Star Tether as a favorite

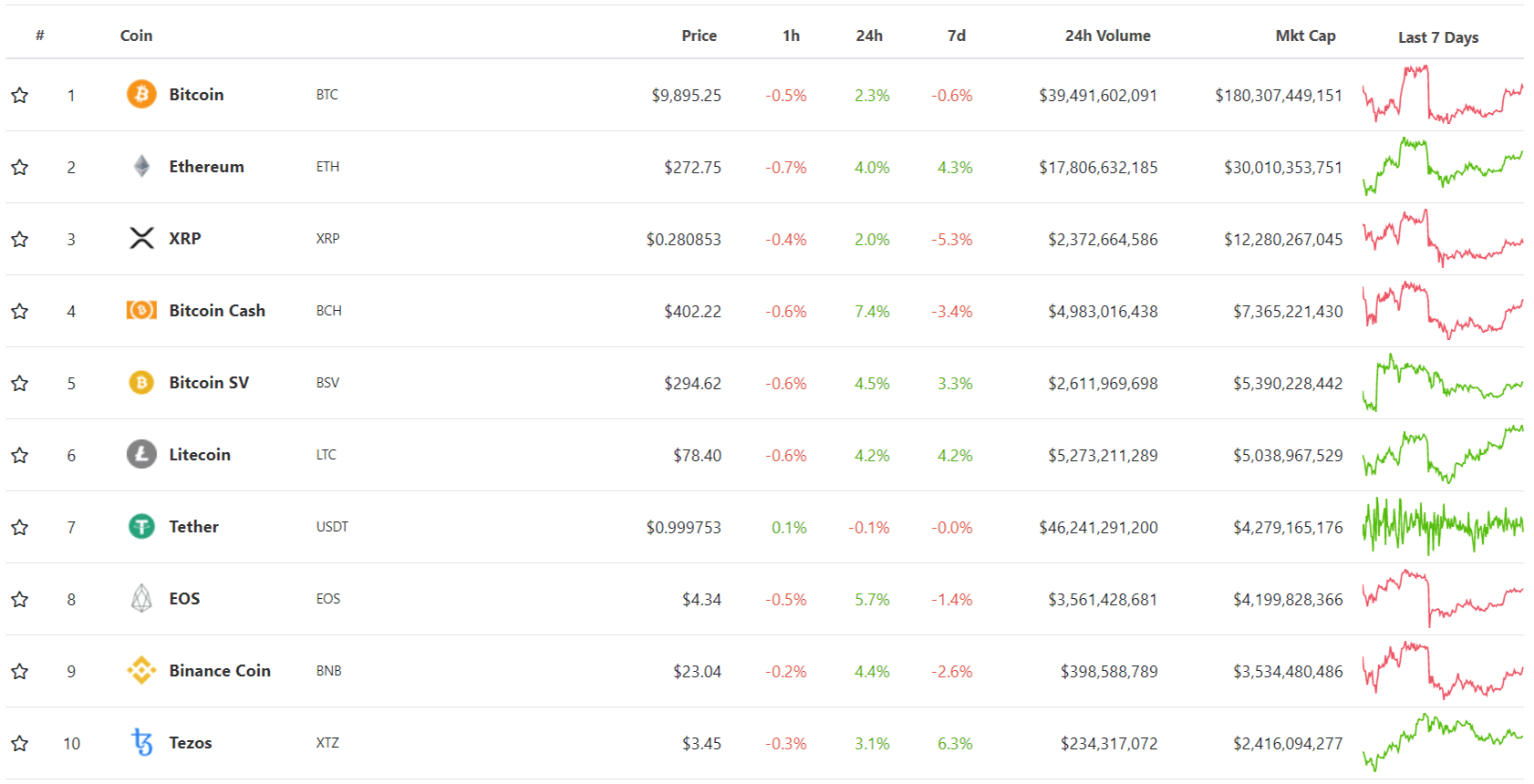(19, 527)
